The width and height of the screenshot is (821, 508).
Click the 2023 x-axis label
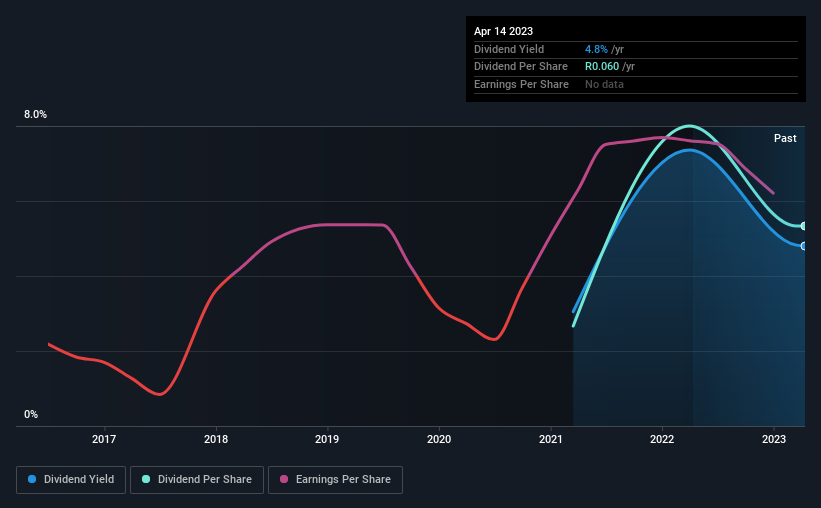(x=774, y=439)
